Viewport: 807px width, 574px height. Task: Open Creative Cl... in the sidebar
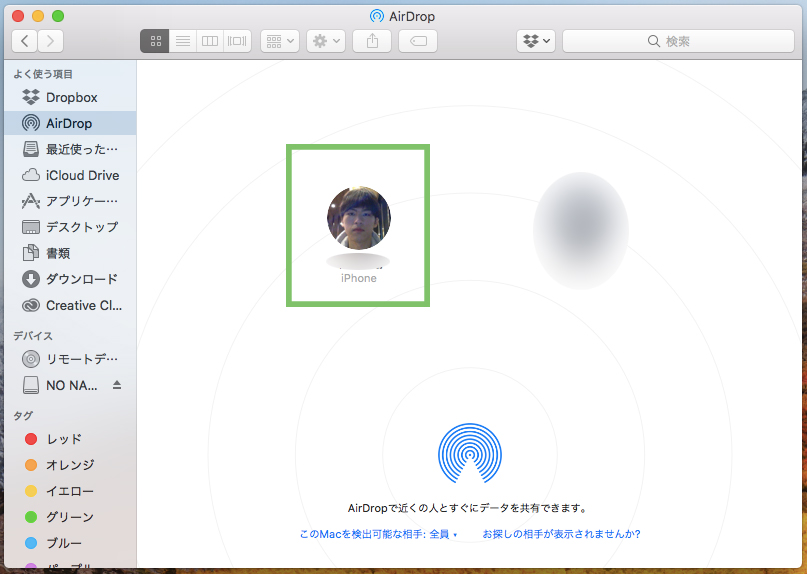pyautogui.click(x=71, y=305)
